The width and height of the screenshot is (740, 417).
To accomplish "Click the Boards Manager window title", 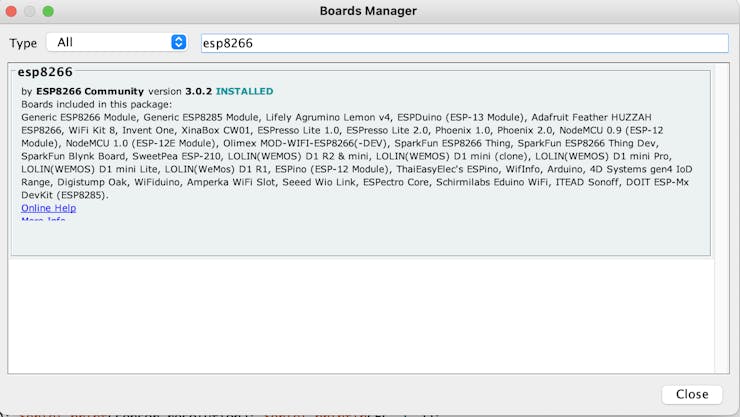I will click(368, 11).
